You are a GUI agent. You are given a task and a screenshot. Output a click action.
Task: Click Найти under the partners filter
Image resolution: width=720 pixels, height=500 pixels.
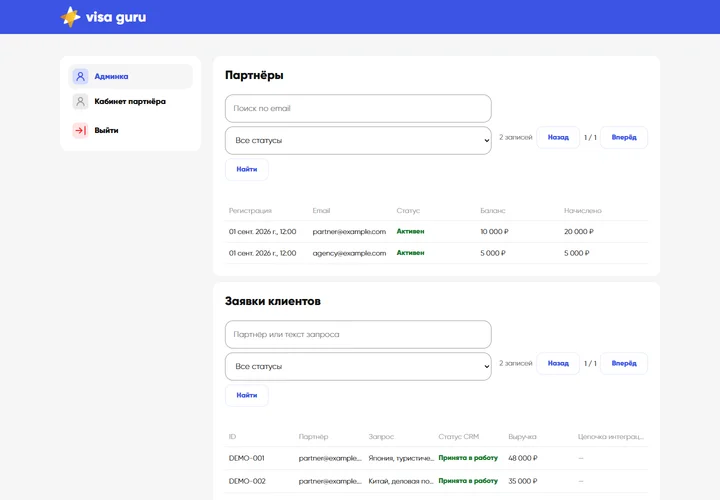click(247, 169)
